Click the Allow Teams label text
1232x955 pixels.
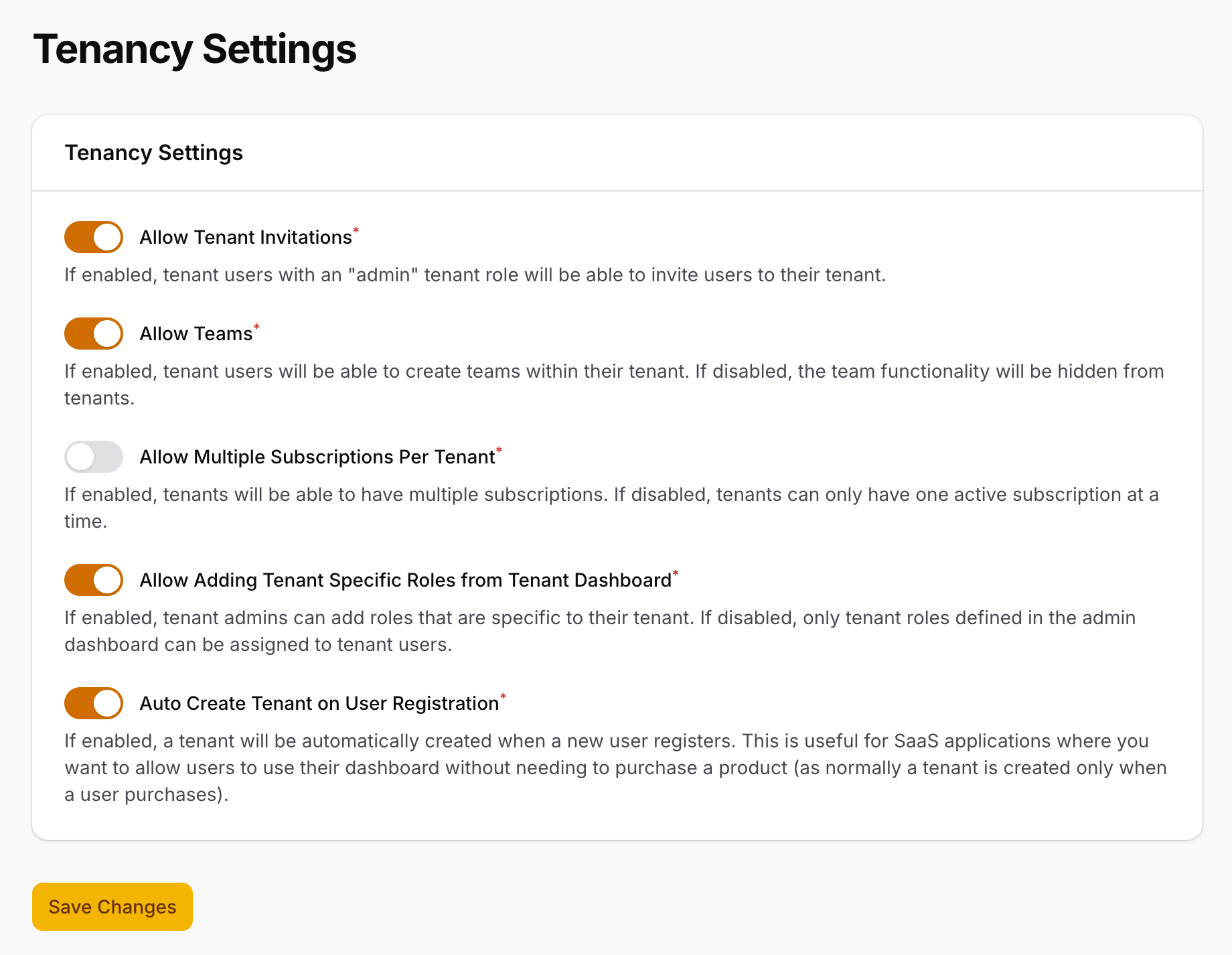pos(195,333)
